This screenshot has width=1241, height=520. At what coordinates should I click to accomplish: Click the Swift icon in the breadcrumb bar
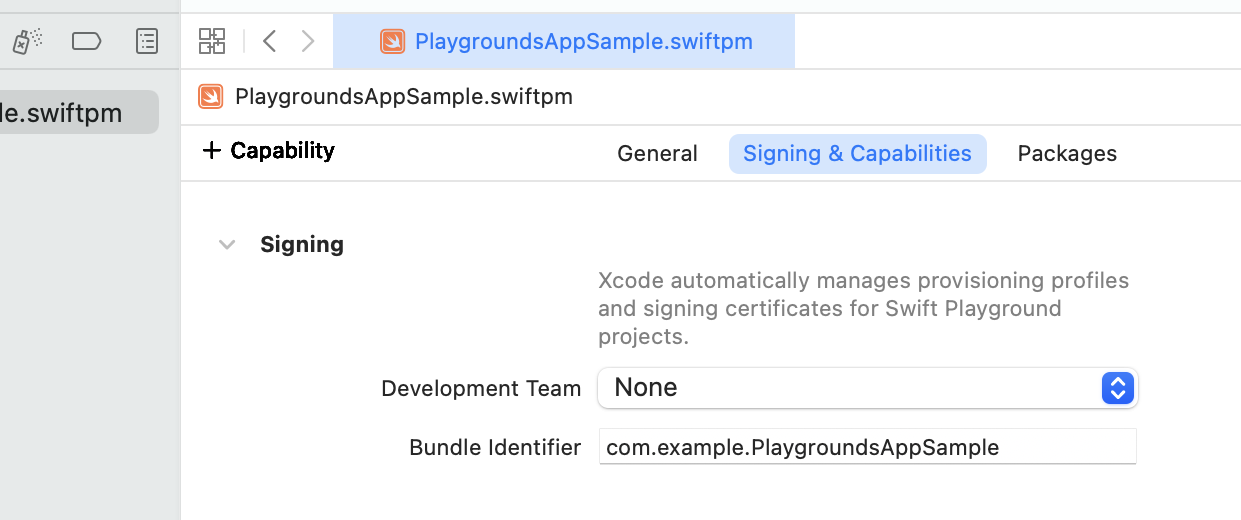pyautogui.click(x=211, y=96)
